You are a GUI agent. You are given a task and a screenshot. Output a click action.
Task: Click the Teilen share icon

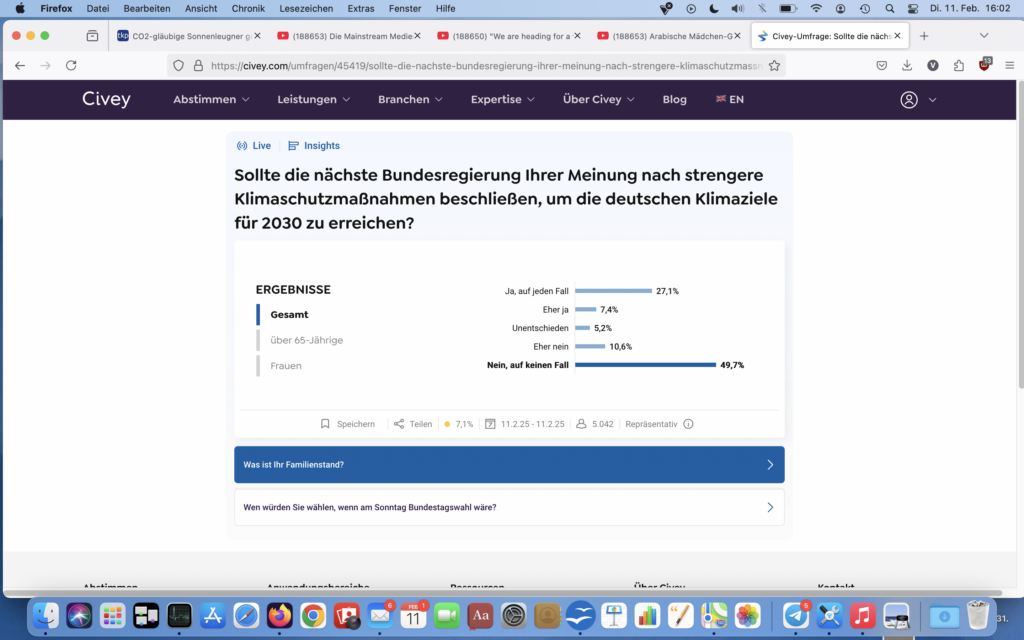point(399,424)
